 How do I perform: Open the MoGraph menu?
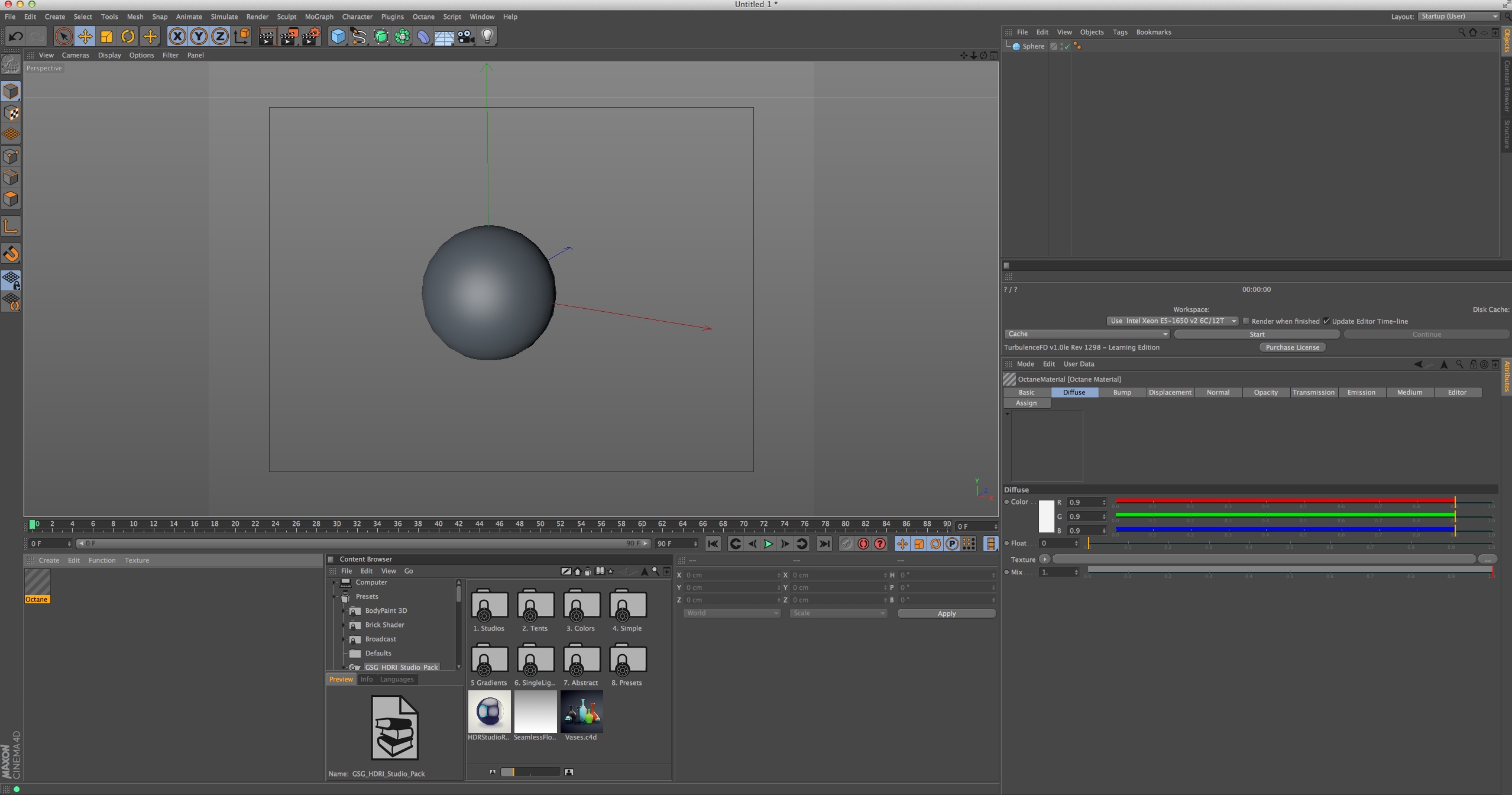pyautogui.click(x=319, y=17)
